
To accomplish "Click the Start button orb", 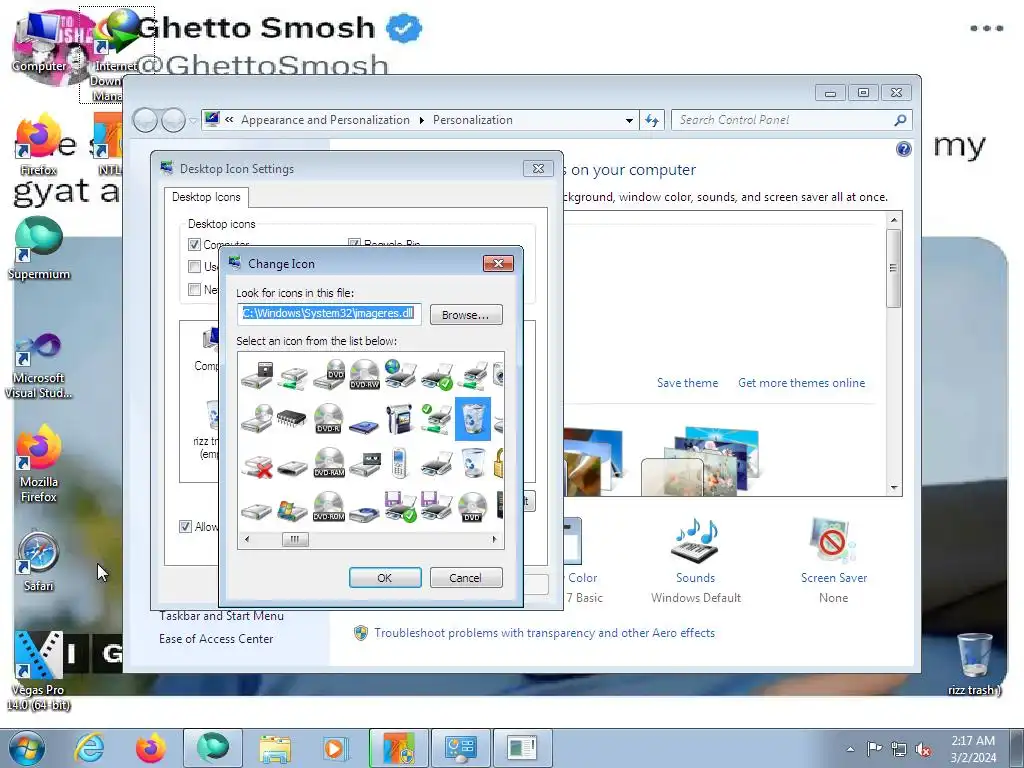I will tap(26, 748).
